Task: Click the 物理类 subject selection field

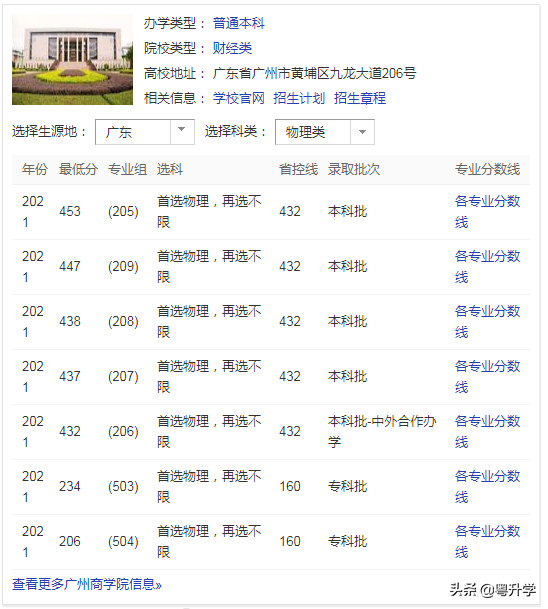Action: click(325, 132)
